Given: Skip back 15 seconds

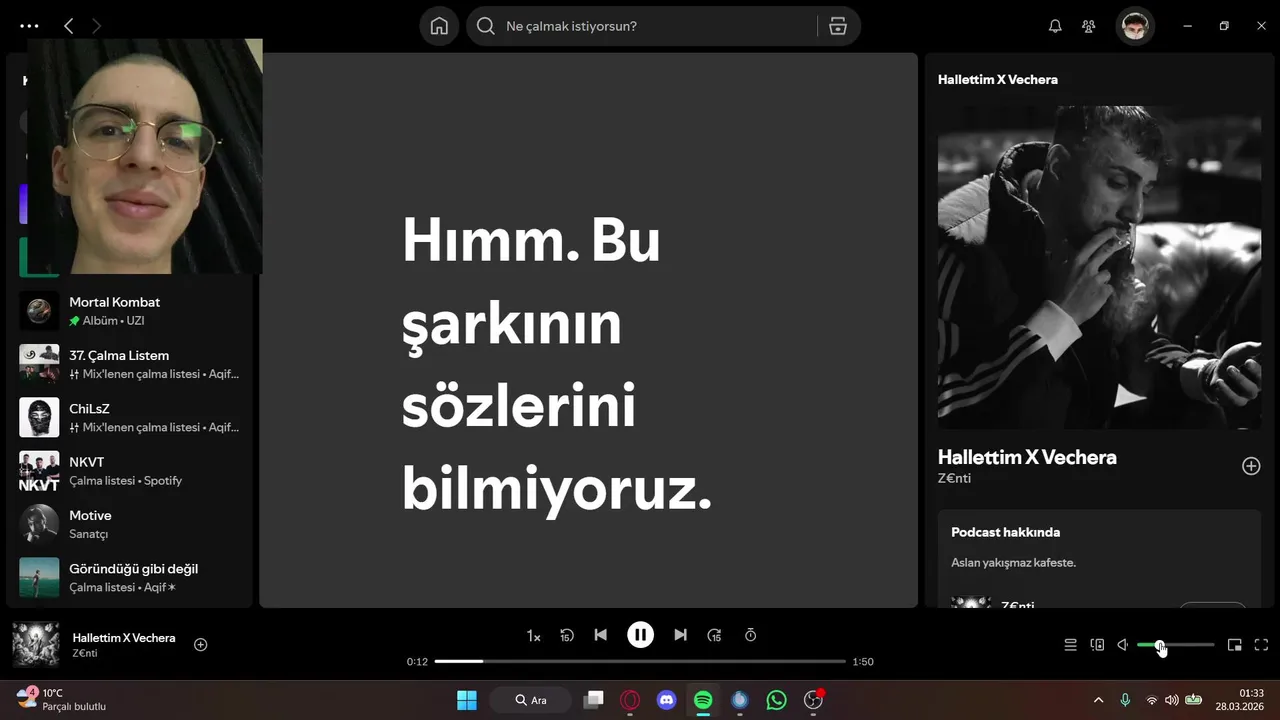Looking at the screenshot, I should (567, 635).
